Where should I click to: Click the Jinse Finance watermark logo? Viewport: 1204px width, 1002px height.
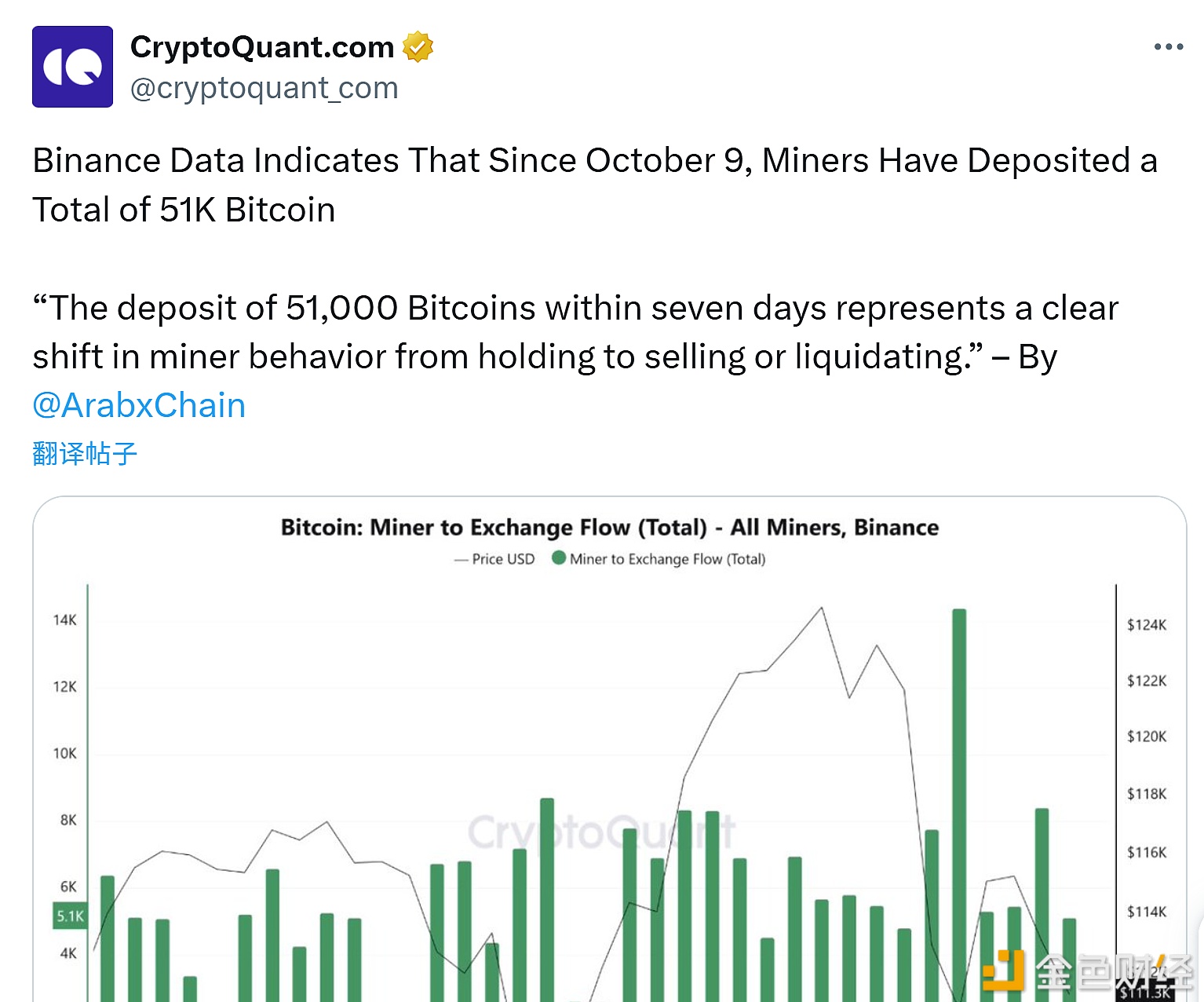pyautogui.click(x=1087, y=972)
